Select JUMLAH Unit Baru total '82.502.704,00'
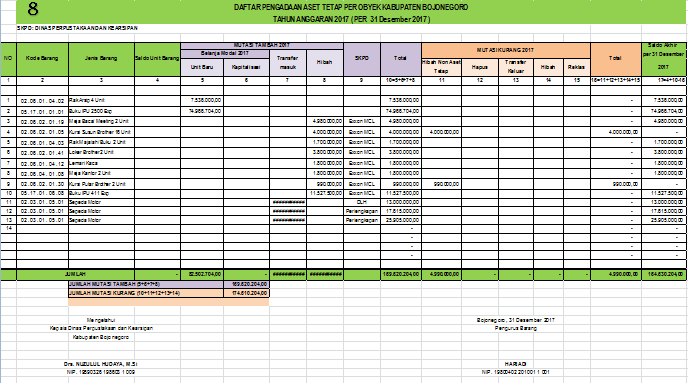Viewport: 688px width, 383px height. coord(202,274)
